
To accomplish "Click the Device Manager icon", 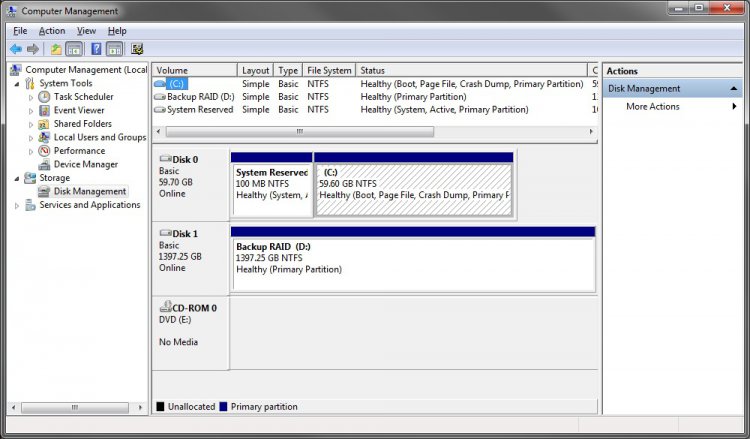I will click(44, 165).
